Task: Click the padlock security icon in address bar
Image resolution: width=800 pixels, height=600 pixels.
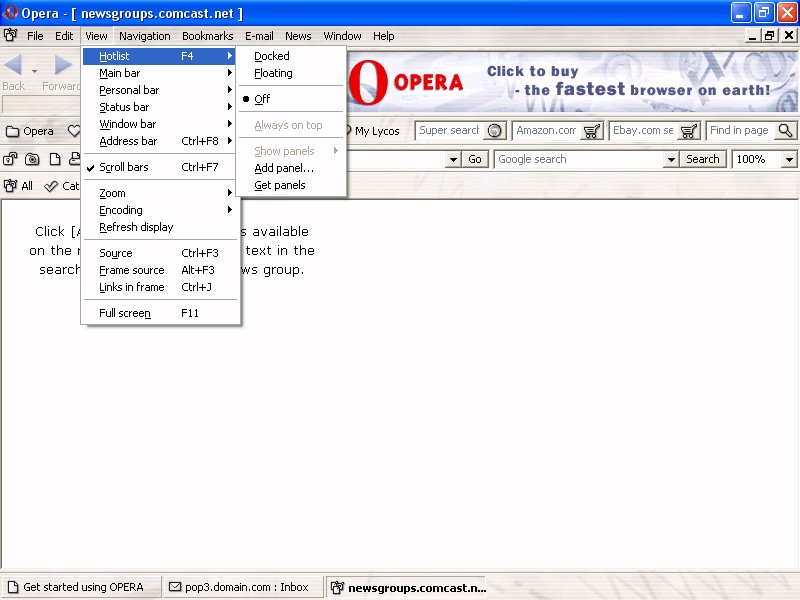Action: pyautogui.click(x=11, y=159)
